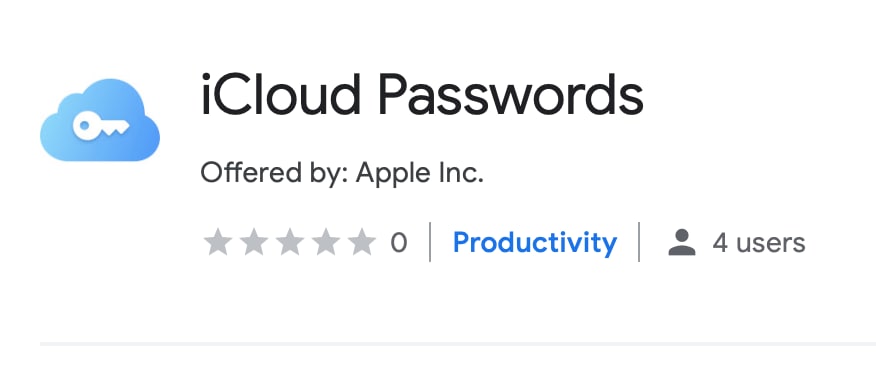This screenshot has height=368, width=876.
Task: Select the first rating star
Action: point(218,242)
